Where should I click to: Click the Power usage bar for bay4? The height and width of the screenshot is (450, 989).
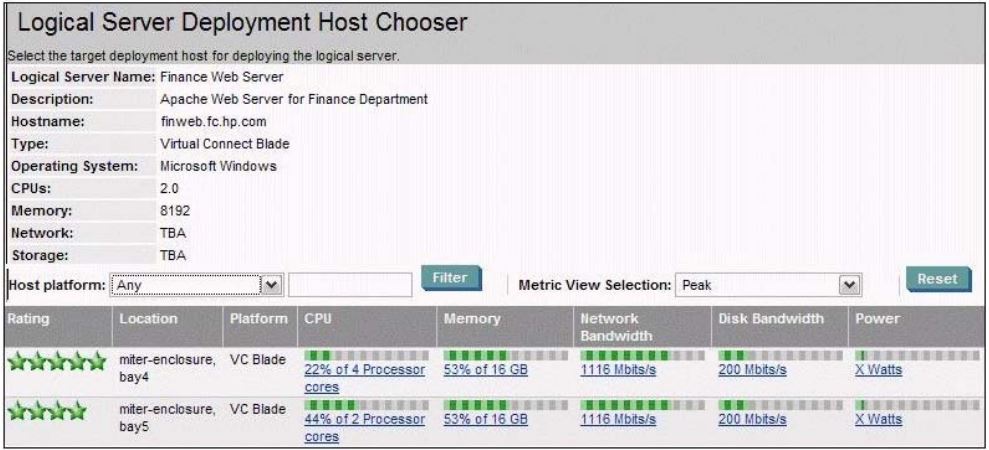[x=918, y=356]
